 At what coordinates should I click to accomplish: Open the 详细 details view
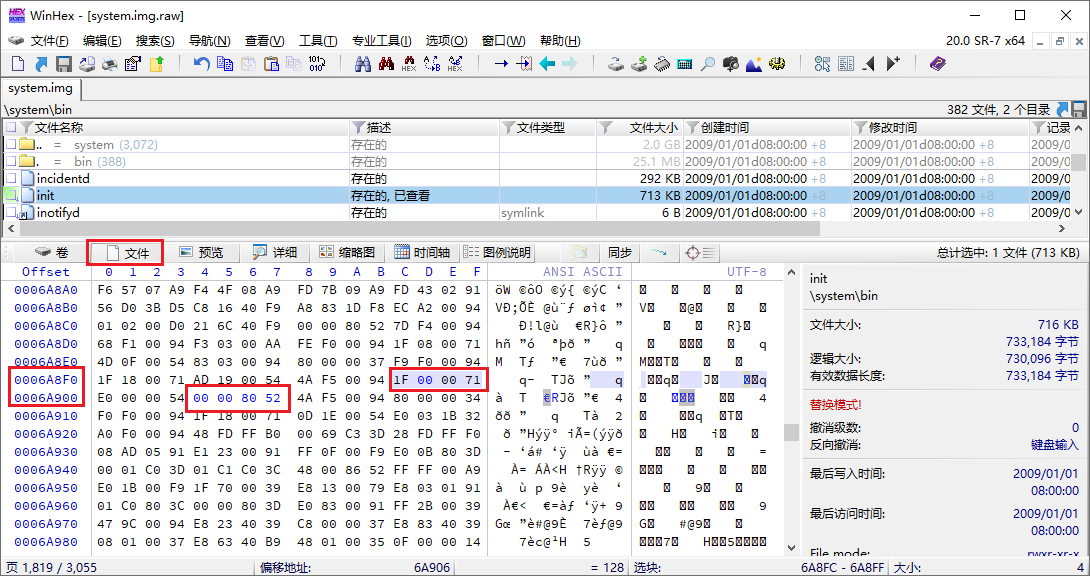click(275, 252)
